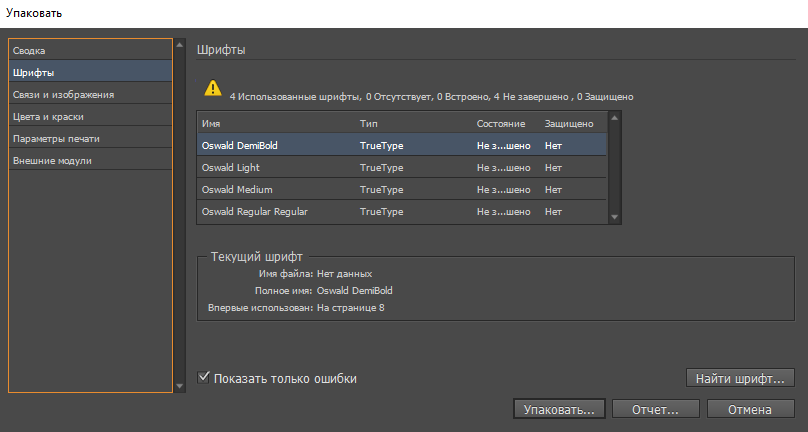Toggle the Показать только ошибки checkbox
The image size is (808, 432).
tap(205, 378)
